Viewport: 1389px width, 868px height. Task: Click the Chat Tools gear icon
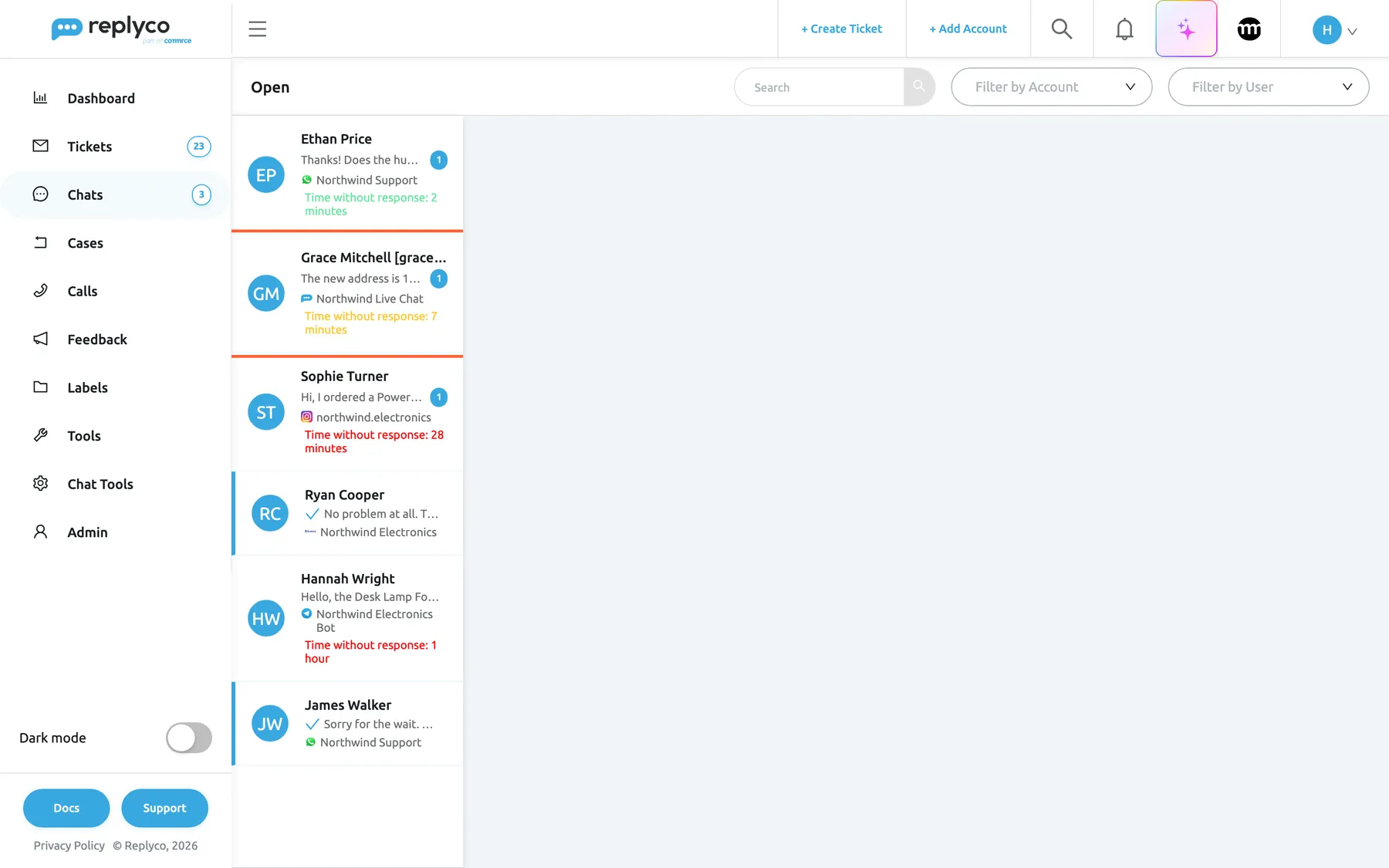41,484
